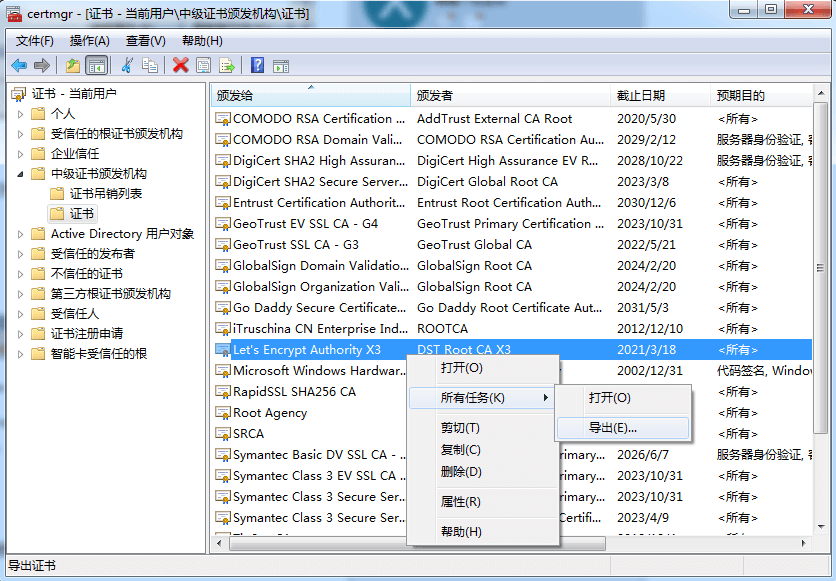Select the GeoTrust EV SSL CA - G4 icon
Viewport: 836px width, 581px height.
click(222, 224)
